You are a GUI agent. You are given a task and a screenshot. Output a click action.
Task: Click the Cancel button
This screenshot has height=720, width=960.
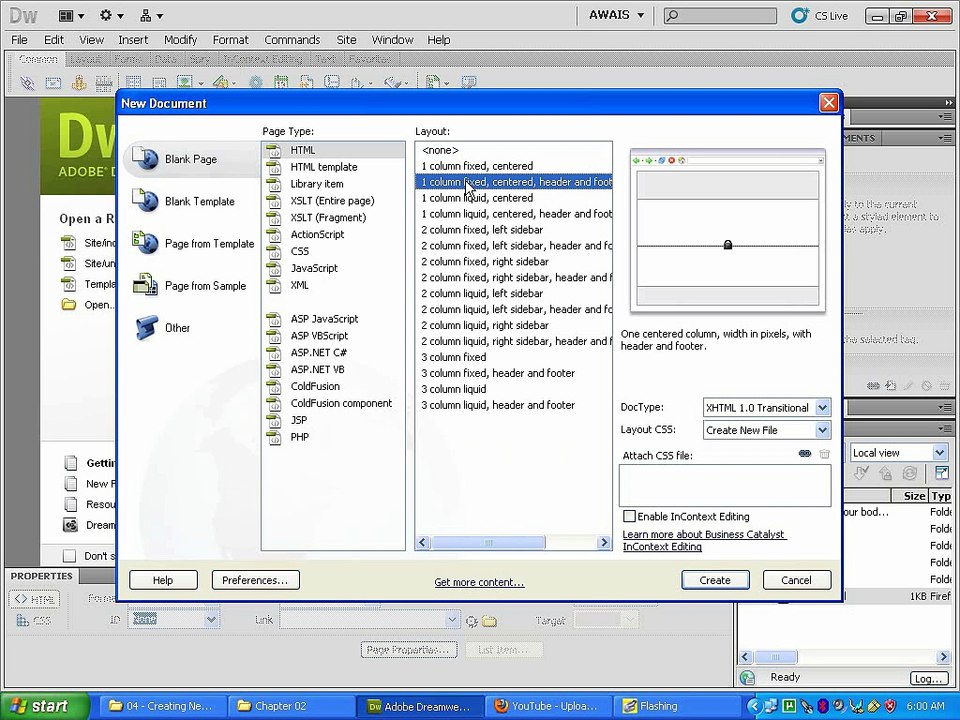797,580
